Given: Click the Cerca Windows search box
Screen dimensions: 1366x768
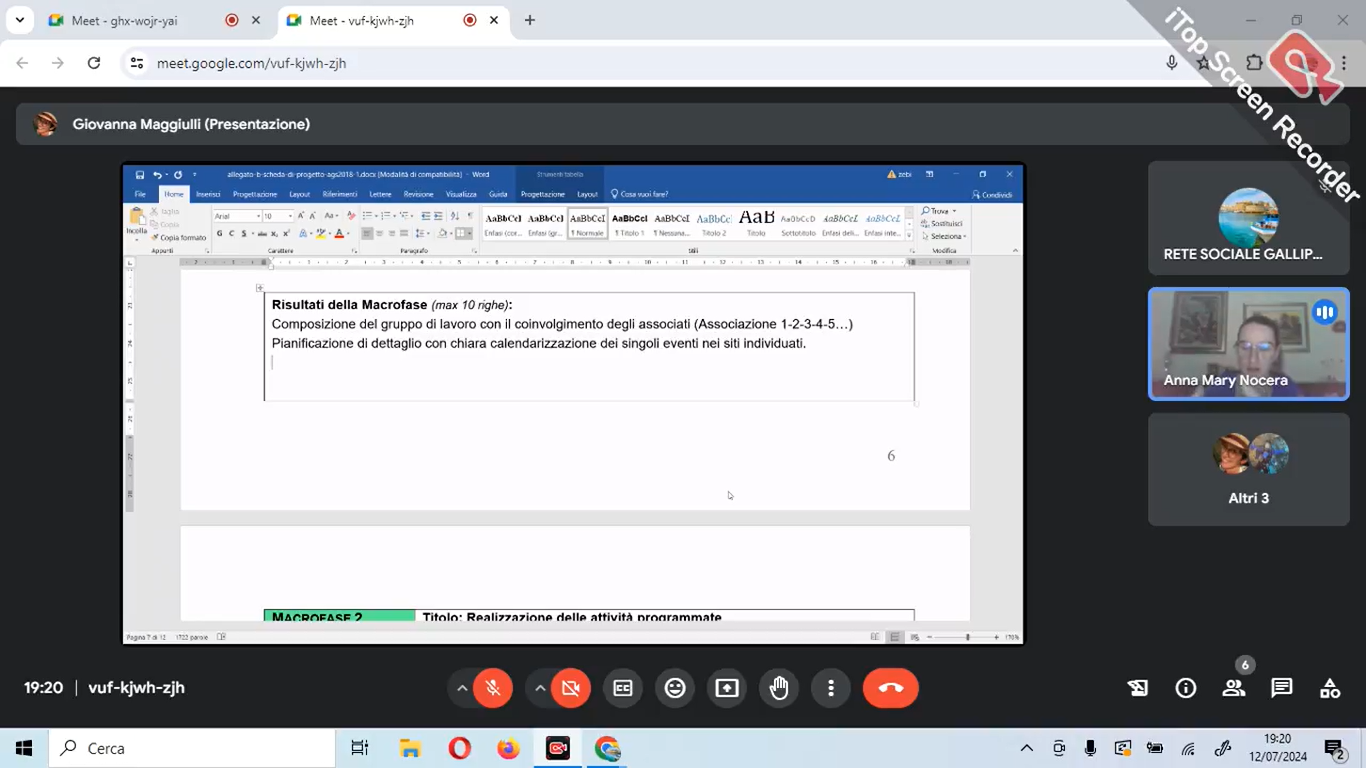Looking at the screenshot, I should pos(192,748).
